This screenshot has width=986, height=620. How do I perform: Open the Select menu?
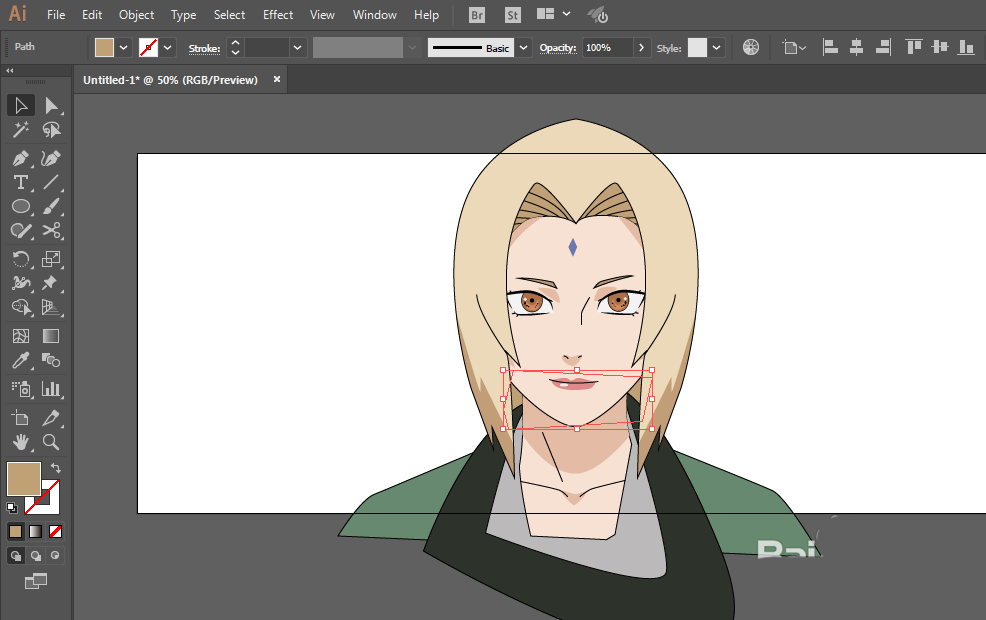pos(230,14)
